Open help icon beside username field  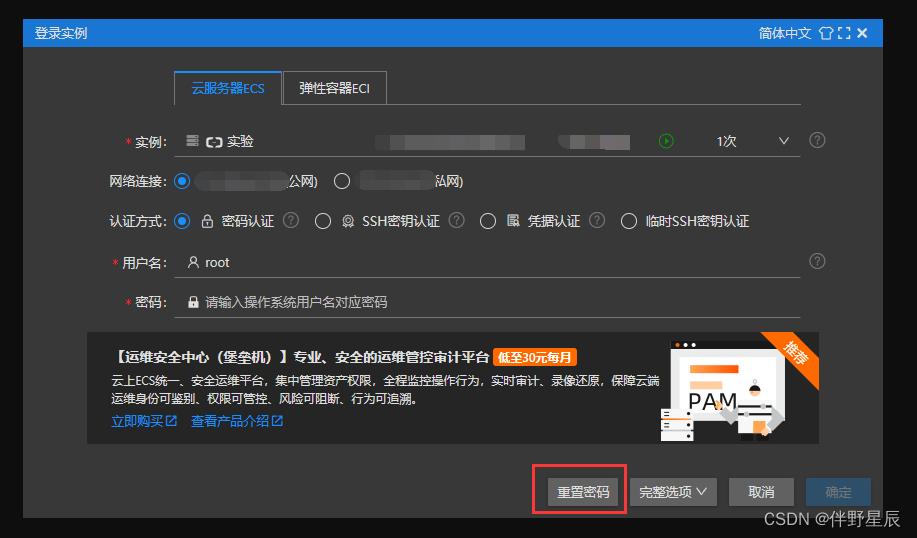817,261
